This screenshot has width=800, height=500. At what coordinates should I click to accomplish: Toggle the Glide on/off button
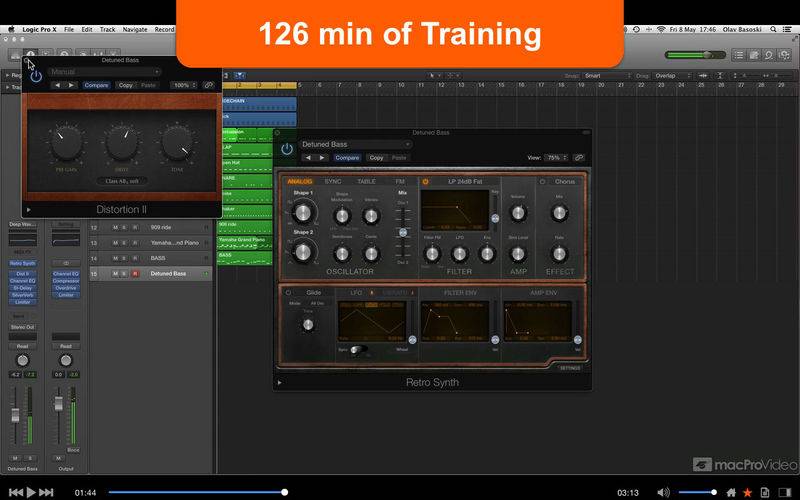click(x=288, y=293)
